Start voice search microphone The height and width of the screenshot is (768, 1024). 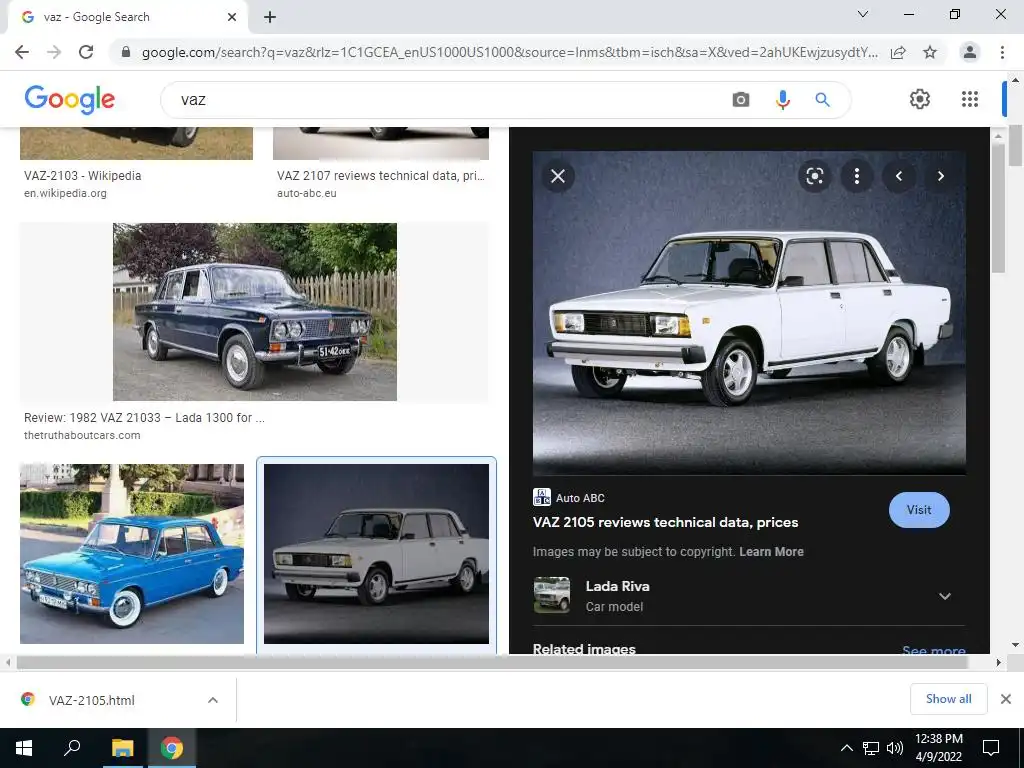pos(782,99)
